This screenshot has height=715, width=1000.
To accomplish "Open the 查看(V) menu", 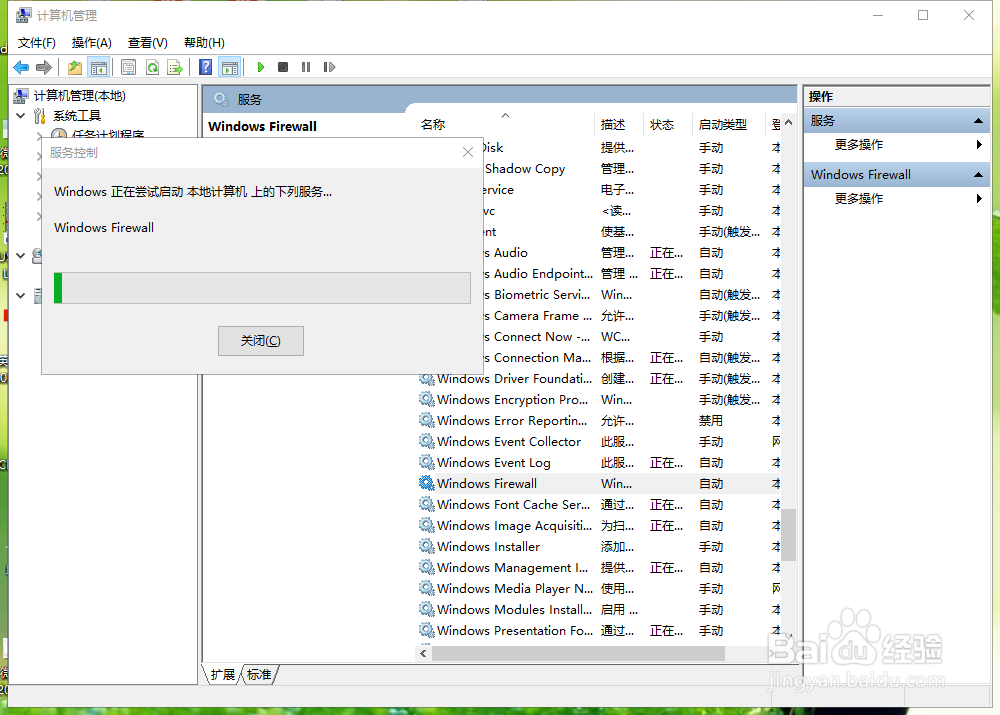I will 147,43.
